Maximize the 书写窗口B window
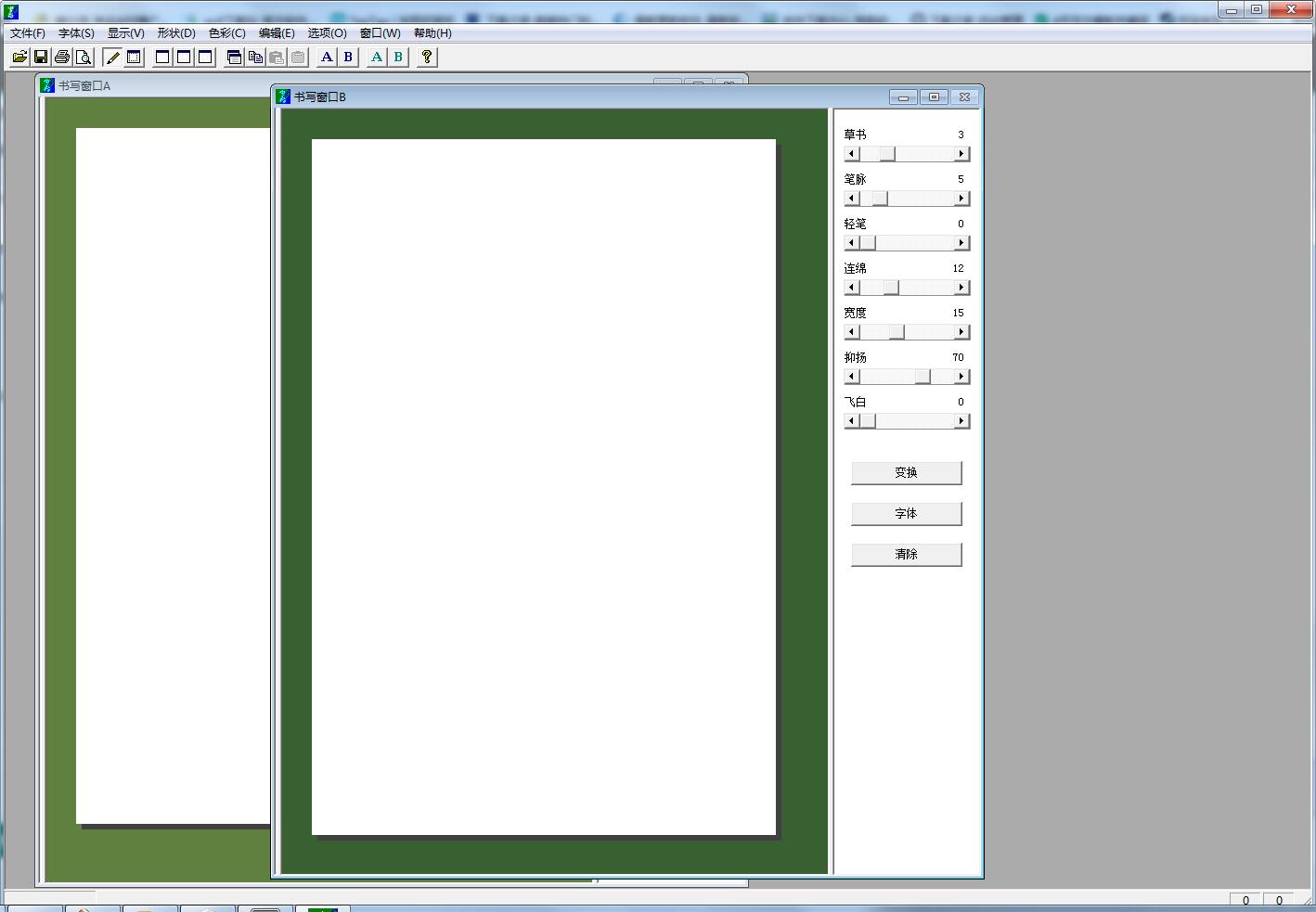This screenshot has width=1316, height=912. click(x=935, y=96)
